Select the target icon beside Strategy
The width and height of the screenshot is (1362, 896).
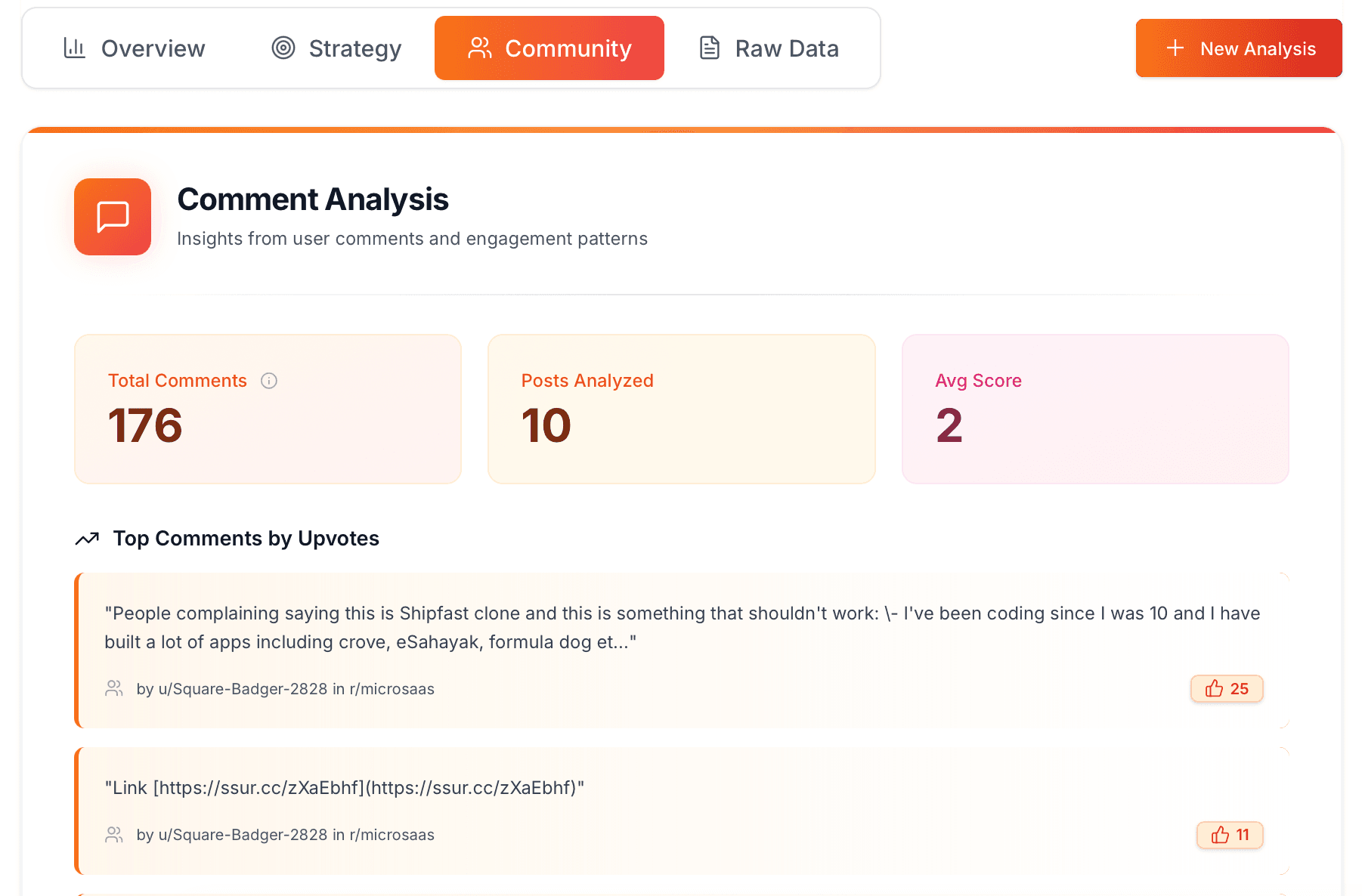(x=283, y=48)
